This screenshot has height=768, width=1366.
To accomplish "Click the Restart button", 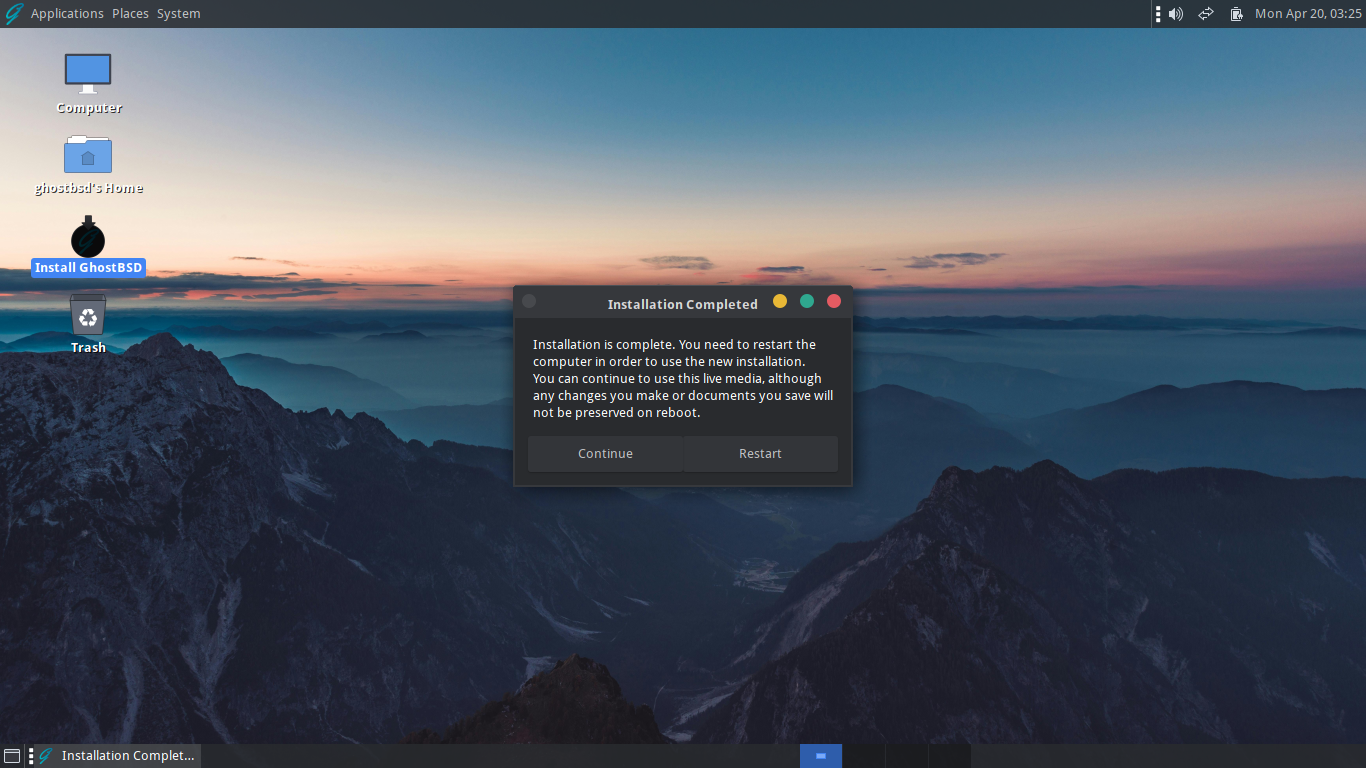I will click(760, 453).
